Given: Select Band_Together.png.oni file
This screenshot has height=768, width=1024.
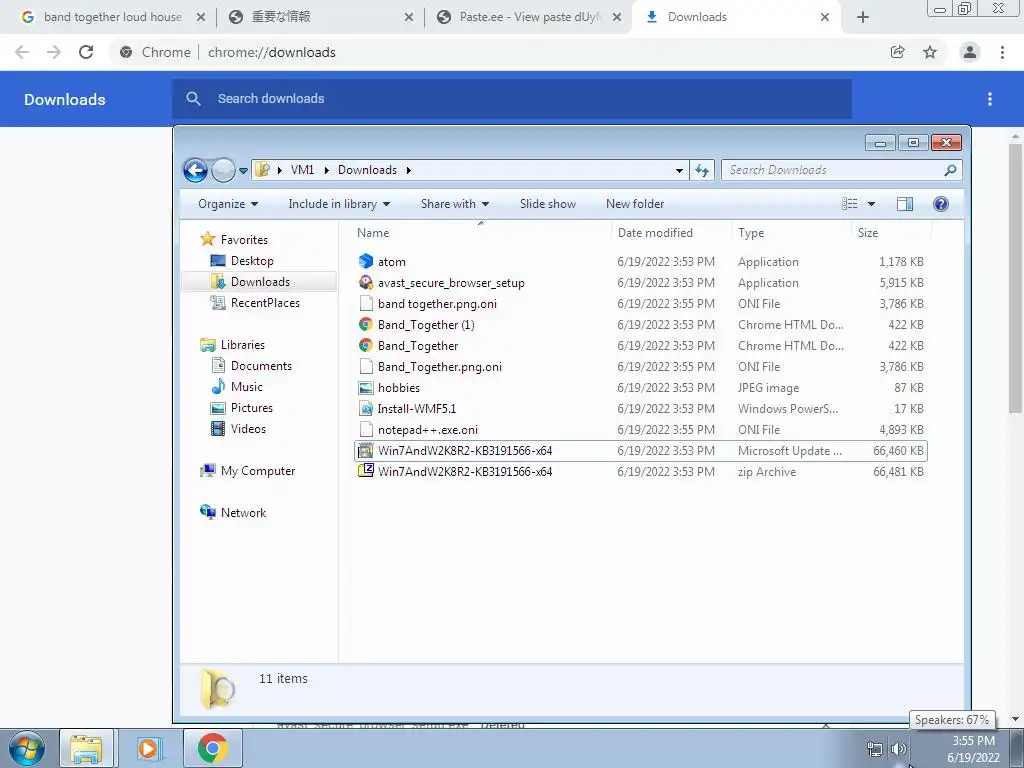Looking at the screenshot, I should [440, 366].
